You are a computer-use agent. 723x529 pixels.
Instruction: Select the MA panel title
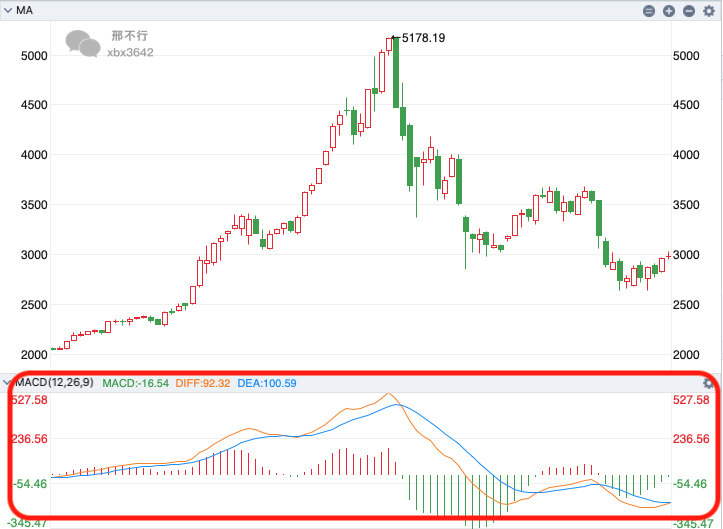coord(24,10)
